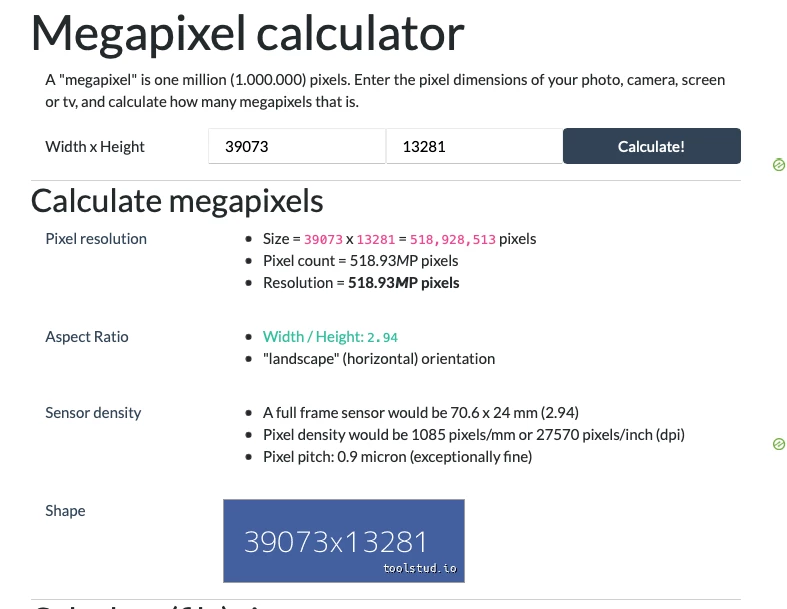Click the toolstud.io watermark in the shape image
The width and height of the screenshot is (787, 609).
coord(420,568)
